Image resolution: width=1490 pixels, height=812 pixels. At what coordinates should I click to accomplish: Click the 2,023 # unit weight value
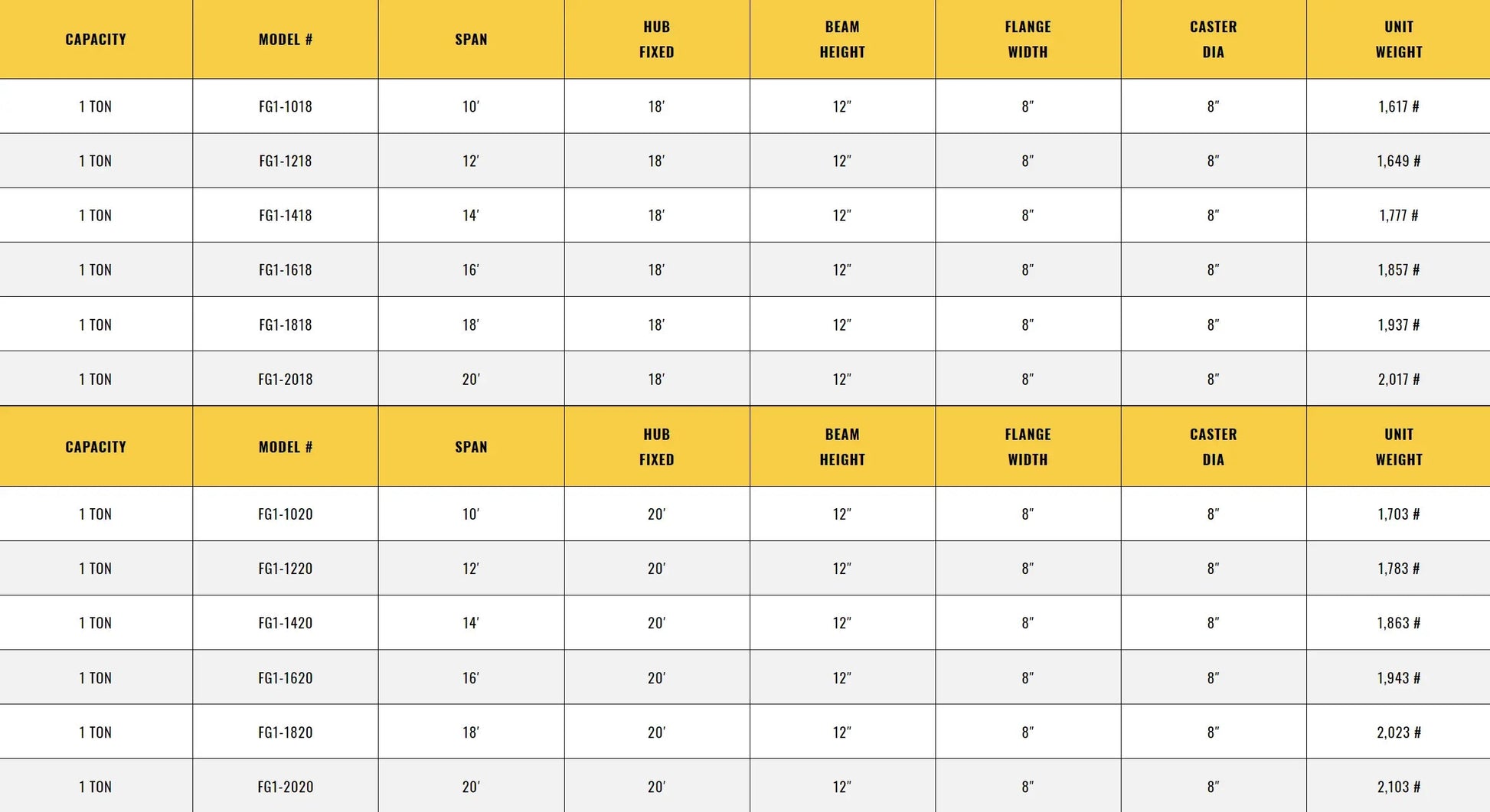[1398, 732]
